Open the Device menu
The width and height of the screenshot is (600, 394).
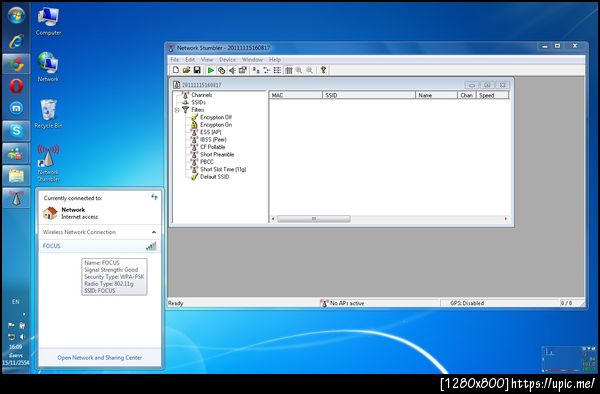pos(227,60)
